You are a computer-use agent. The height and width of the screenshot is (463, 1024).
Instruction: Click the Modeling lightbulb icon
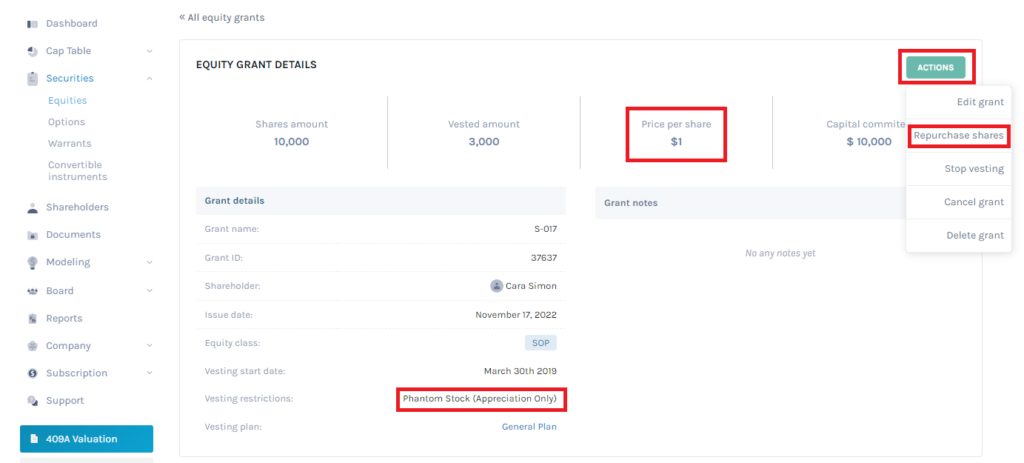coord(32,263)
